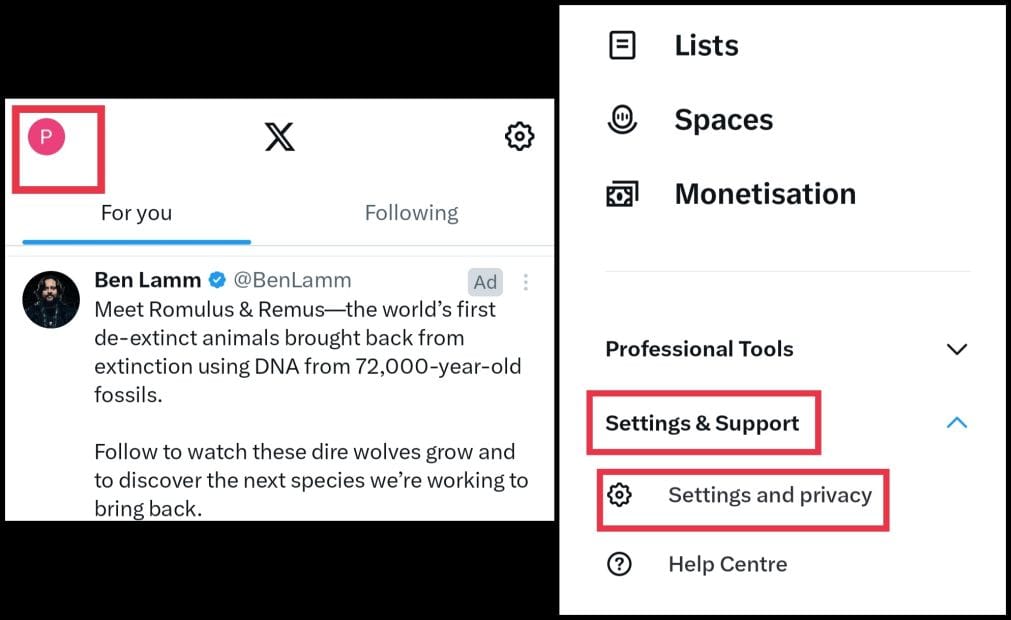Tap the pink P profile avatar

(46, 136)
